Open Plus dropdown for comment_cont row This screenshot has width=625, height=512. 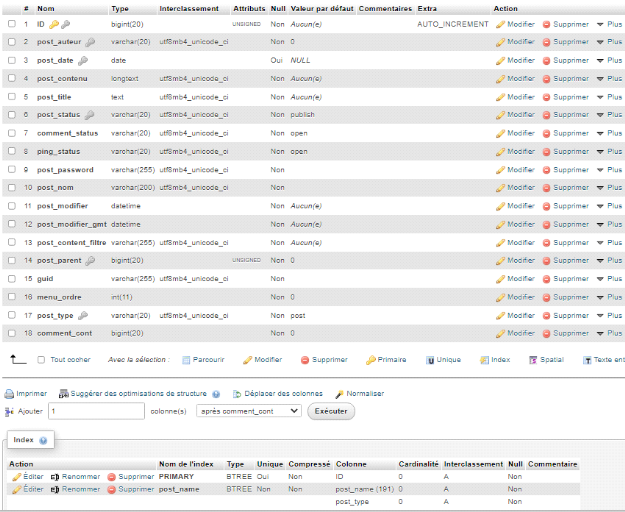click(x=609, y=333)
